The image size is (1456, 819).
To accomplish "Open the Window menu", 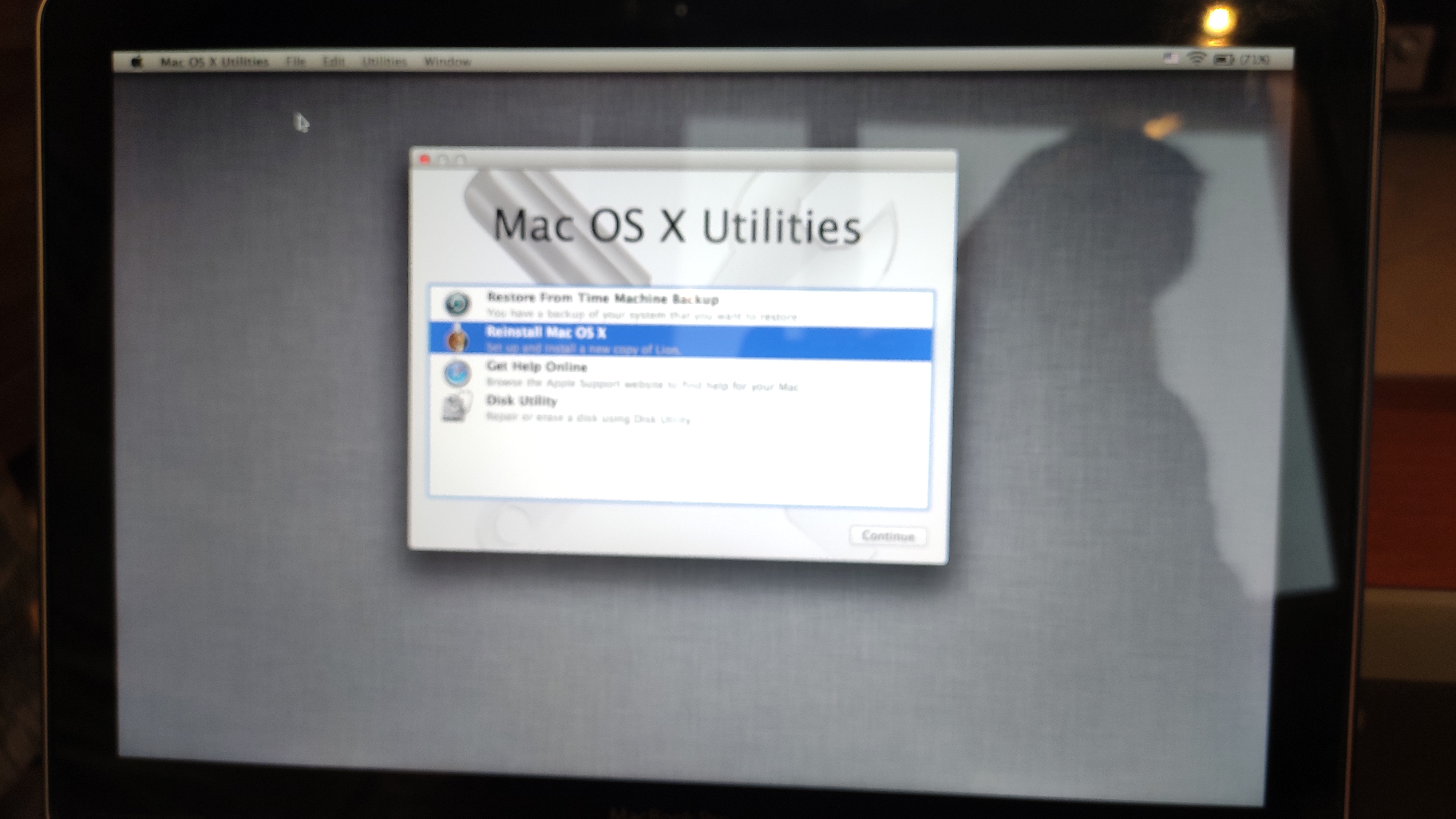I will (x=448, y=61).
